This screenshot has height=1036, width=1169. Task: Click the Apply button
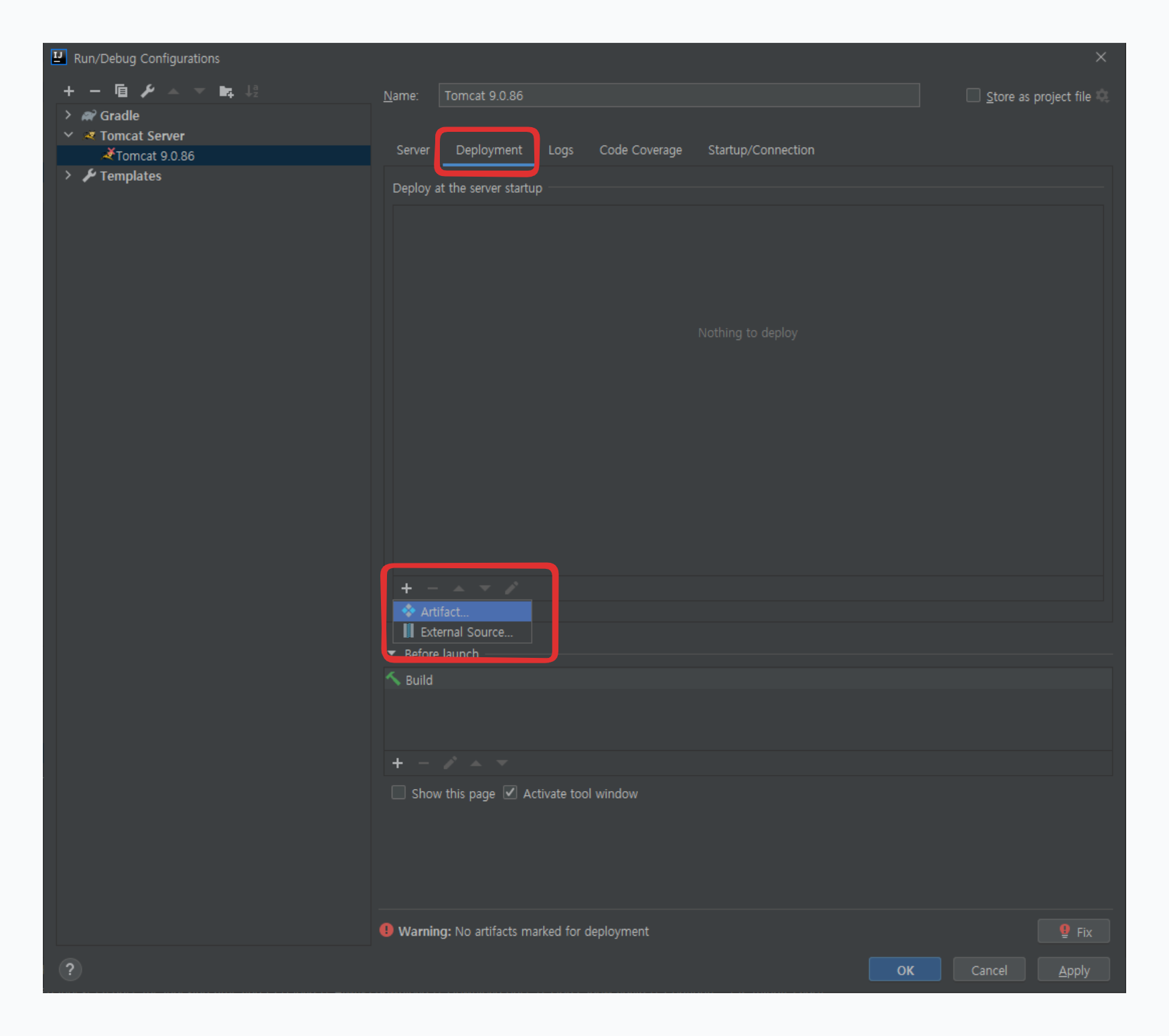(1073, 970)
